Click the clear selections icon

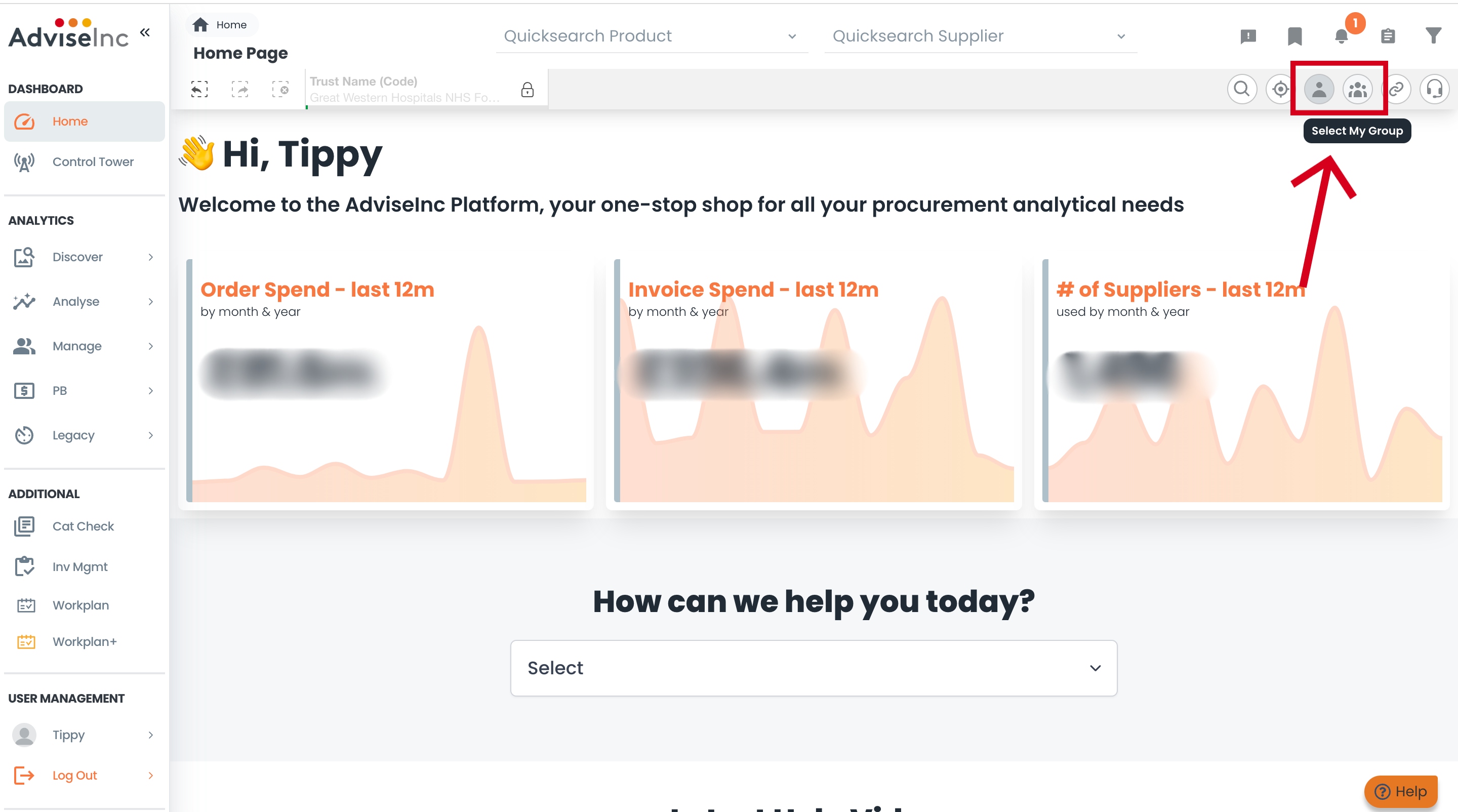(x=280, y=89)
